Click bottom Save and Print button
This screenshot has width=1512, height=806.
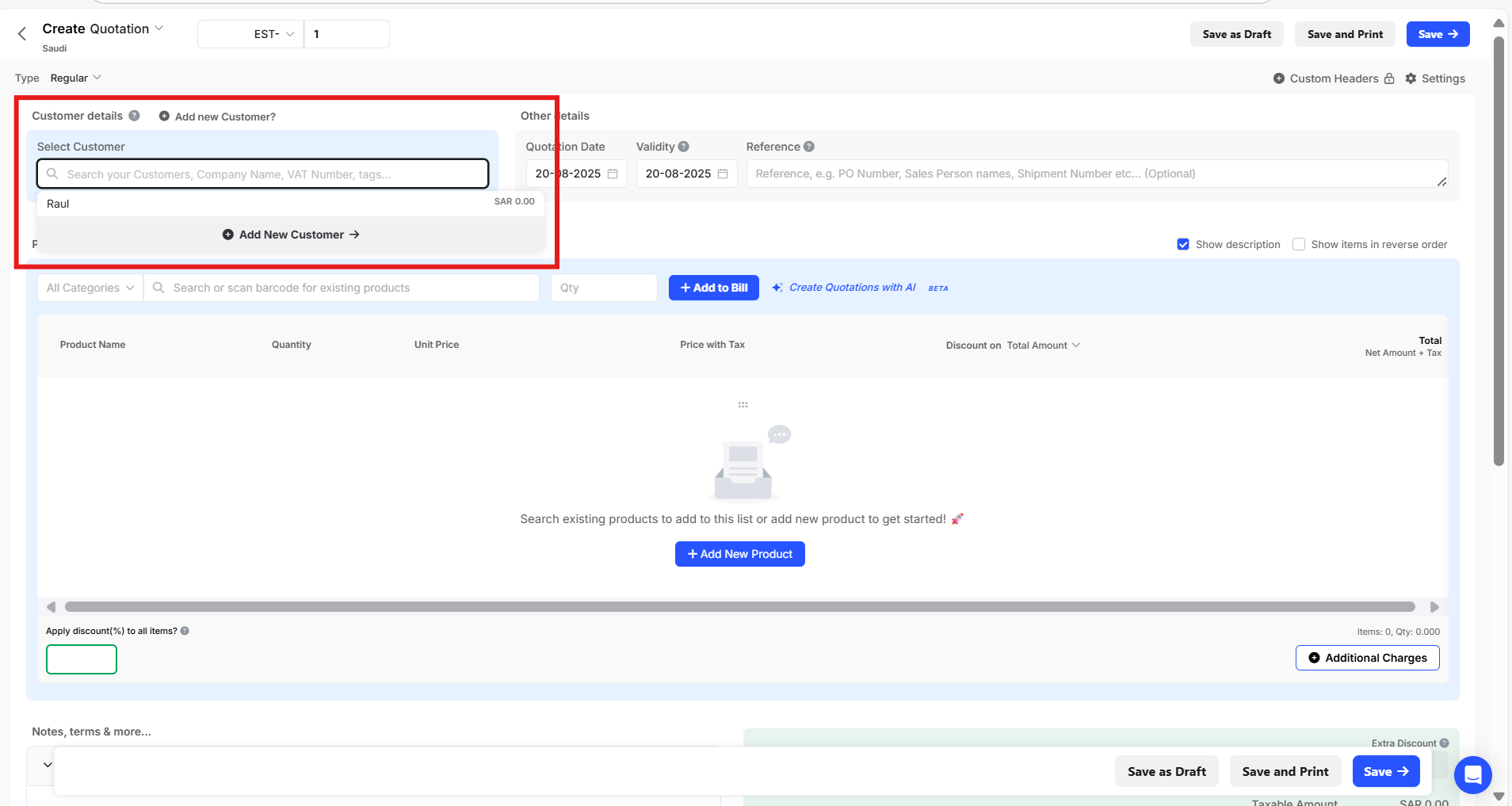pos(1285,771)
